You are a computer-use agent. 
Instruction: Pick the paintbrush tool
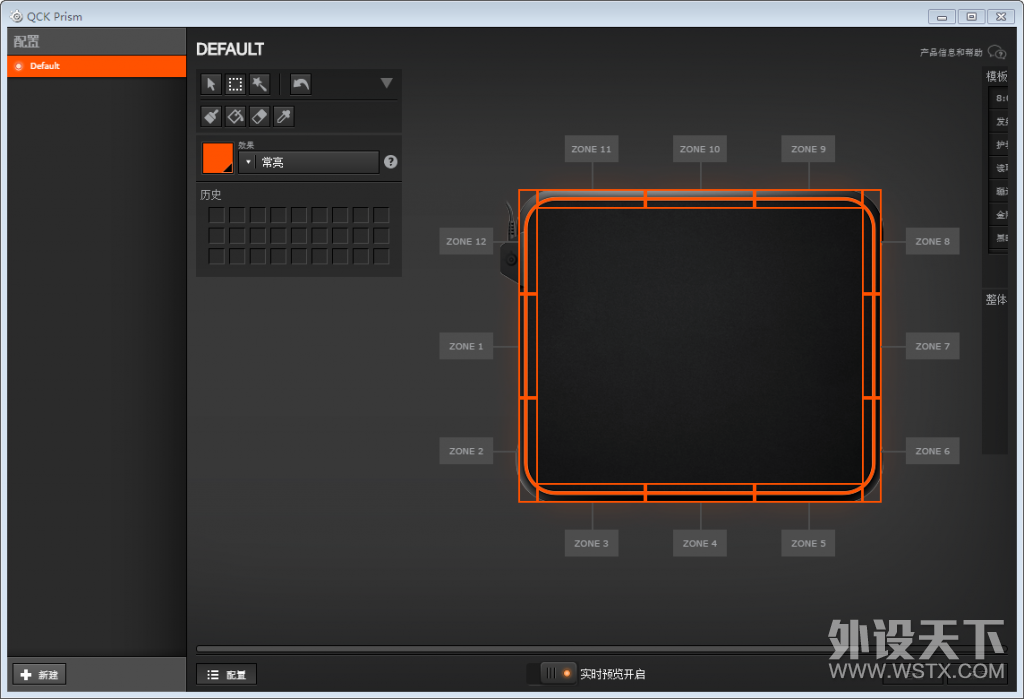pos(211,116)
